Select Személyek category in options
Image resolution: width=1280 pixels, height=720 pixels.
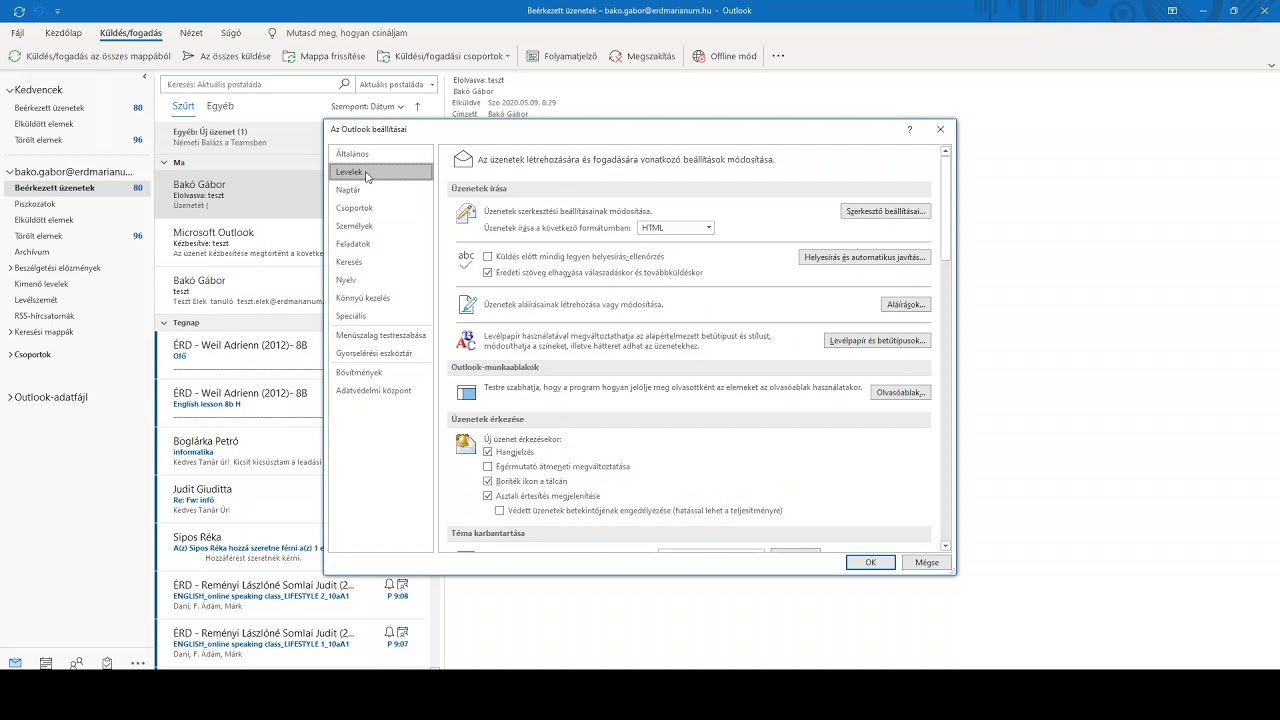click(x=381, y=226)
